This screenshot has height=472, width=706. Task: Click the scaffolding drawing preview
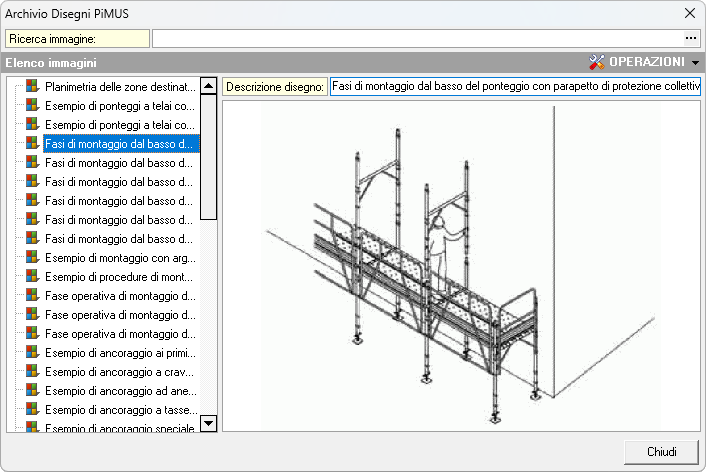point(460,265)
